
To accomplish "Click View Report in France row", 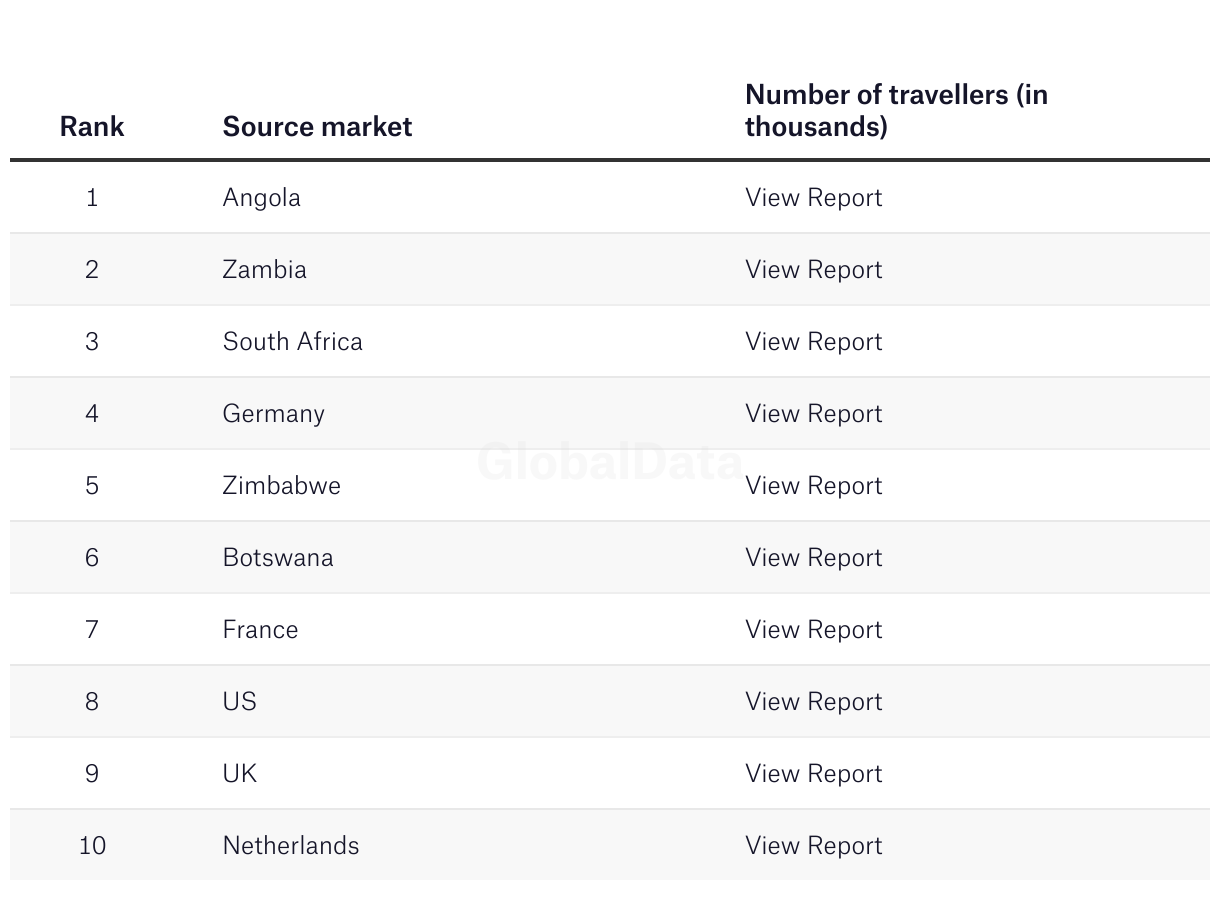I will (x=813, y=630).
